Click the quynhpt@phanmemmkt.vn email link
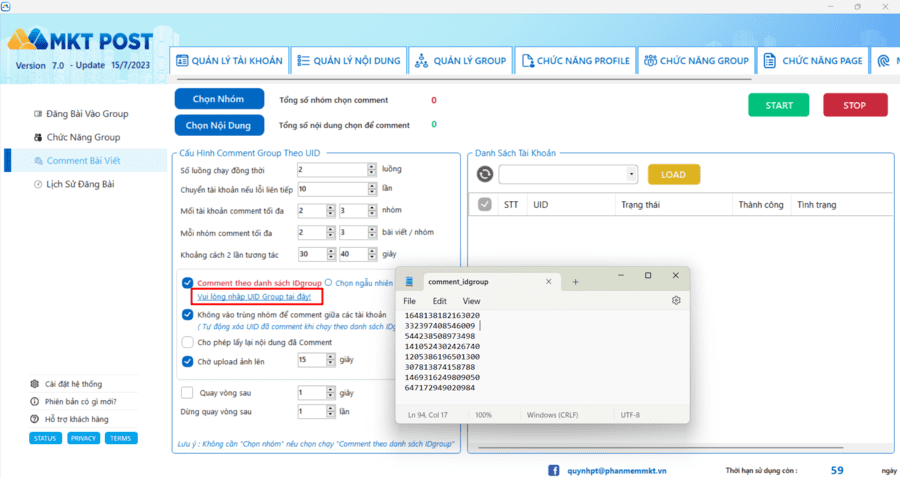The height and width of the screenshot is (478, 900). pyautogui.click(x=616, y=471)
